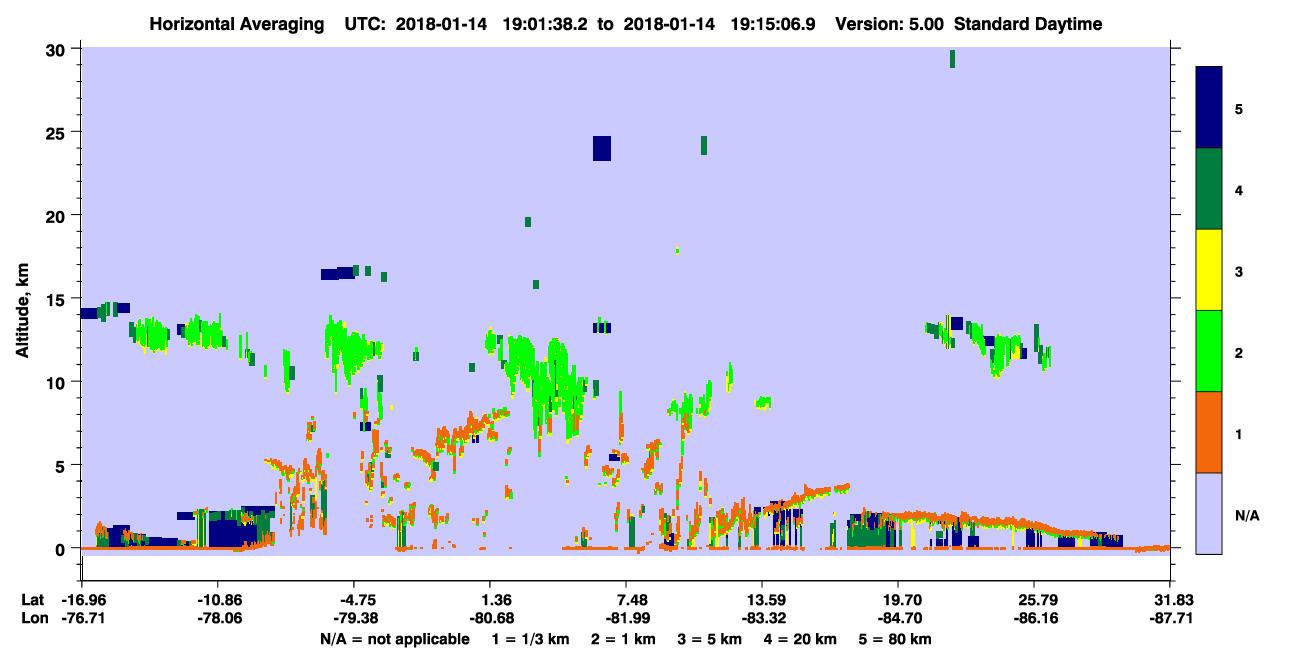Image resolution: width=1300 pixels, height=667 pixels.
Task: Click legend text '2 = 1 km'
Action: click(623, 639)
